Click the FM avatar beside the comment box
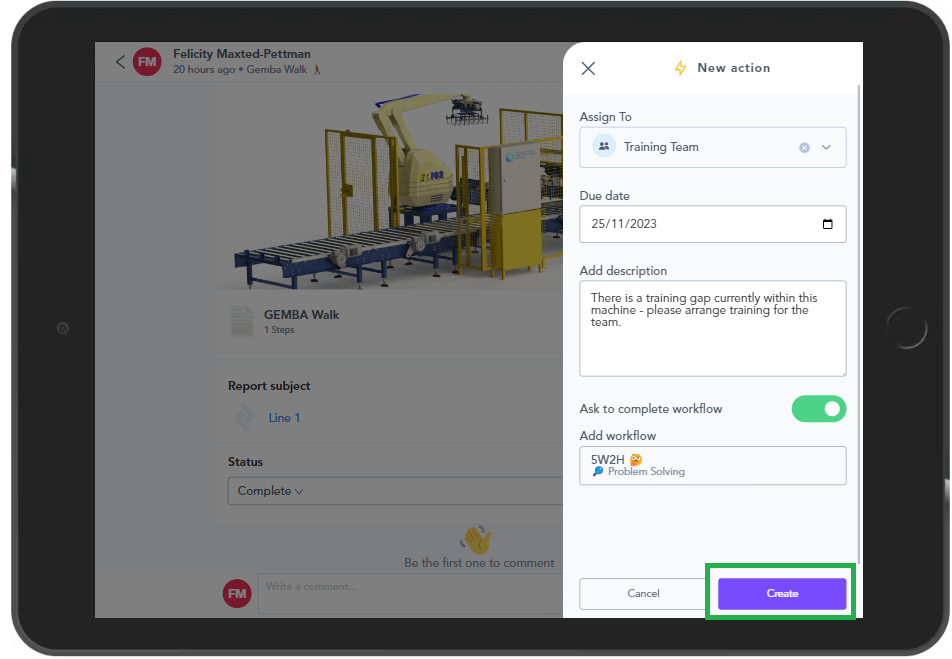This screenshot has height=659, width=952. (237, 593)
